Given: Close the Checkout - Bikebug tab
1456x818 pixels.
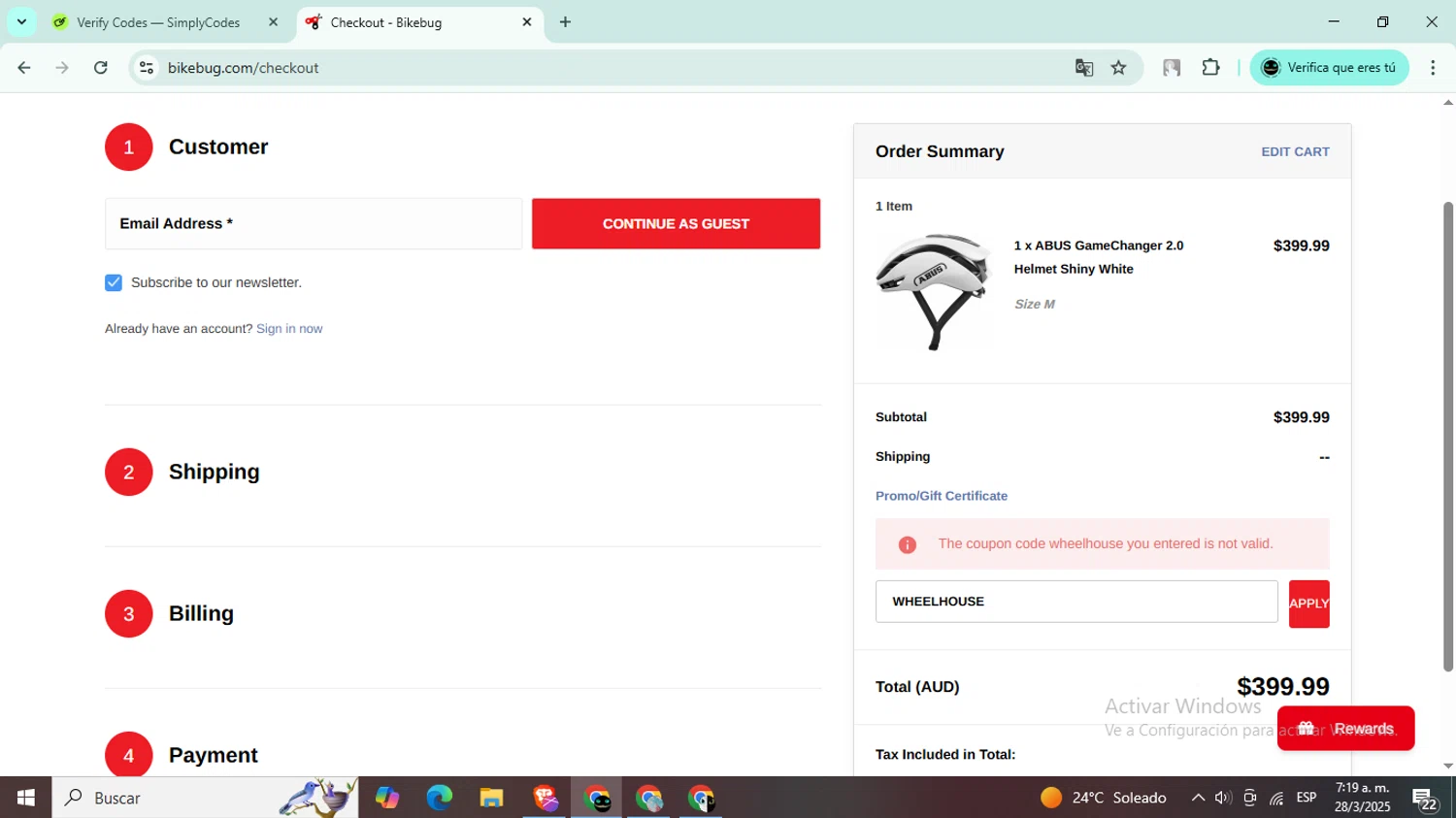Looking at the screenshot, I should tap(527, 22).
